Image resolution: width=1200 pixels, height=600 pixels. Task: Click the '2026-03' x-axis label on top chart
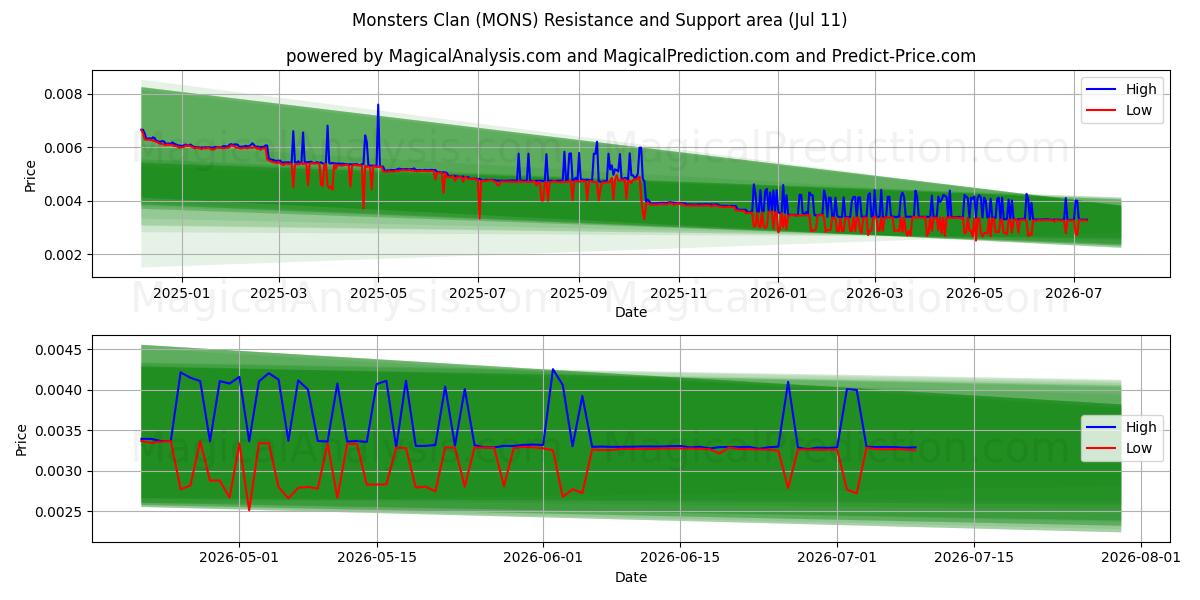(x=875, y=293)
